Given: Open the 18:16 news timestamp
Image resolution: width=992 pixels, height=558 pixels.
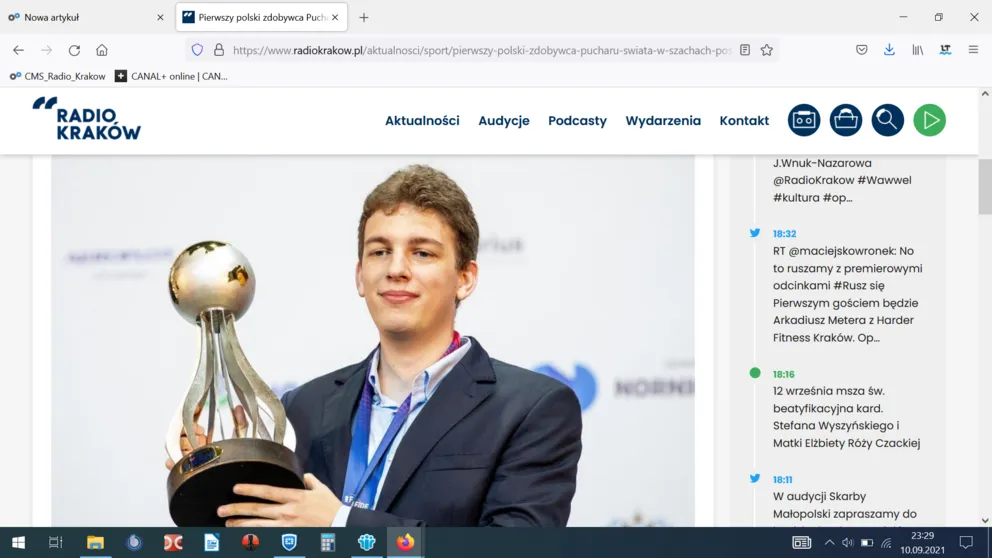Looking at the screenshot, I should tap(783, 374).
